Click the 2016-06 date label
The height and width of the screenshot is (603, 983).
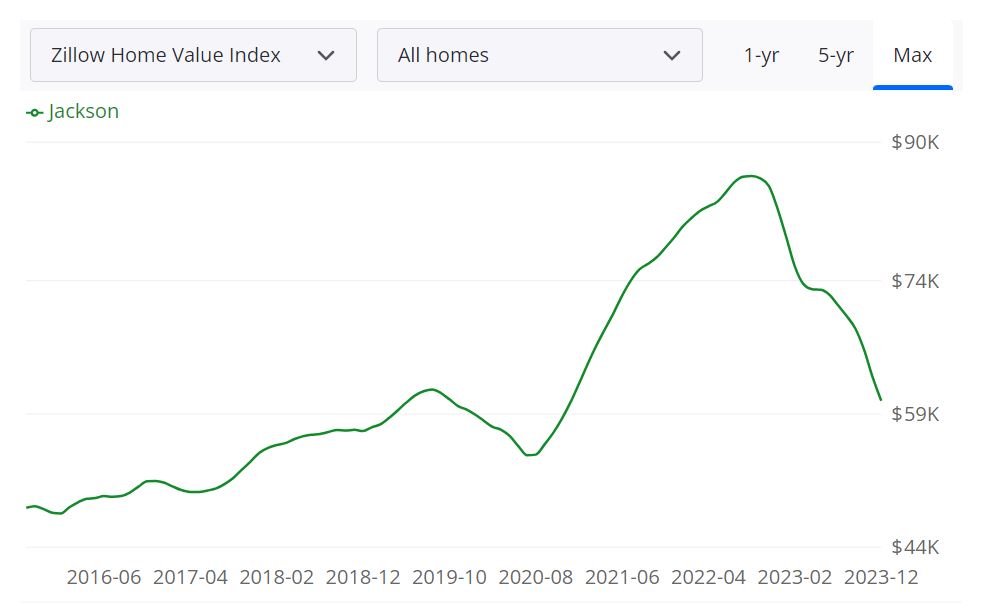[x=104, y=577]
